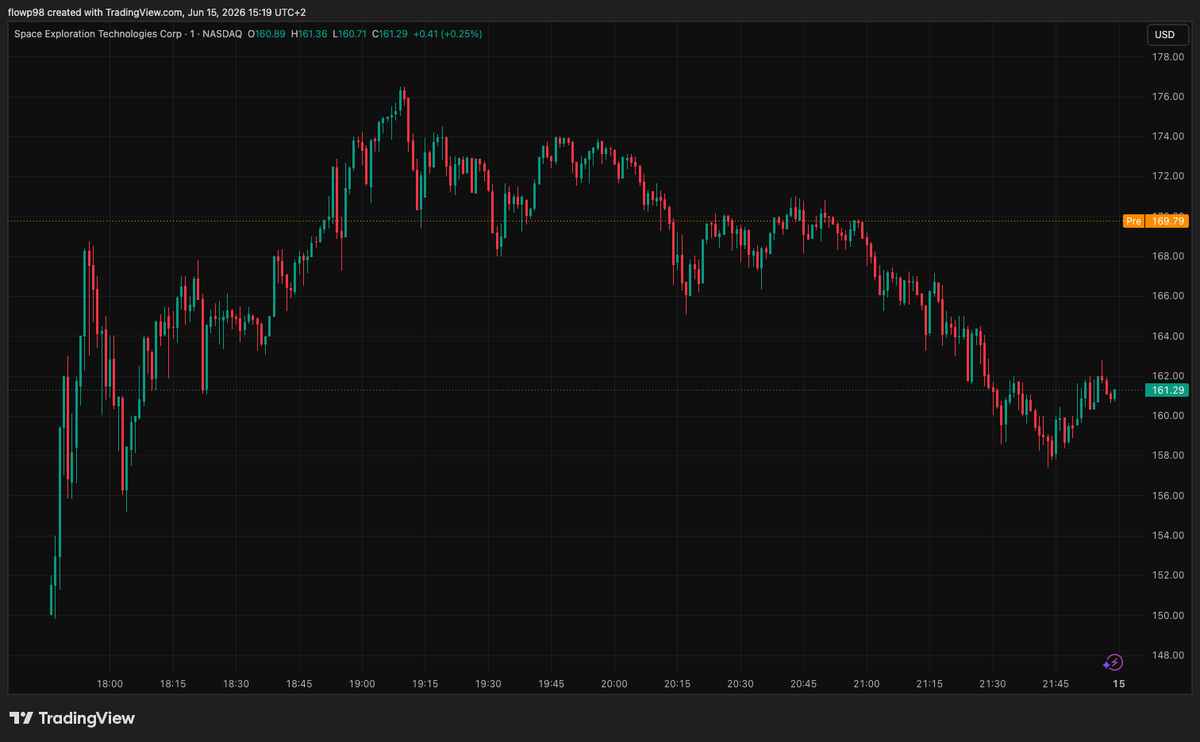The image size is (1200, 742).
Task: Click the 156.00 price axis label
Action: click(x=1168, y=496)
